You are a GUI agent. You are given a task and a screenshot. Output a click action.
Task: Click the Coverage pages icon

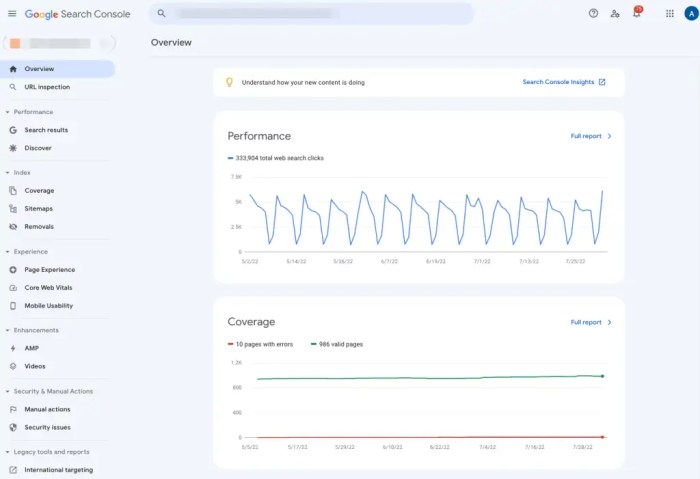pos(13,191)
